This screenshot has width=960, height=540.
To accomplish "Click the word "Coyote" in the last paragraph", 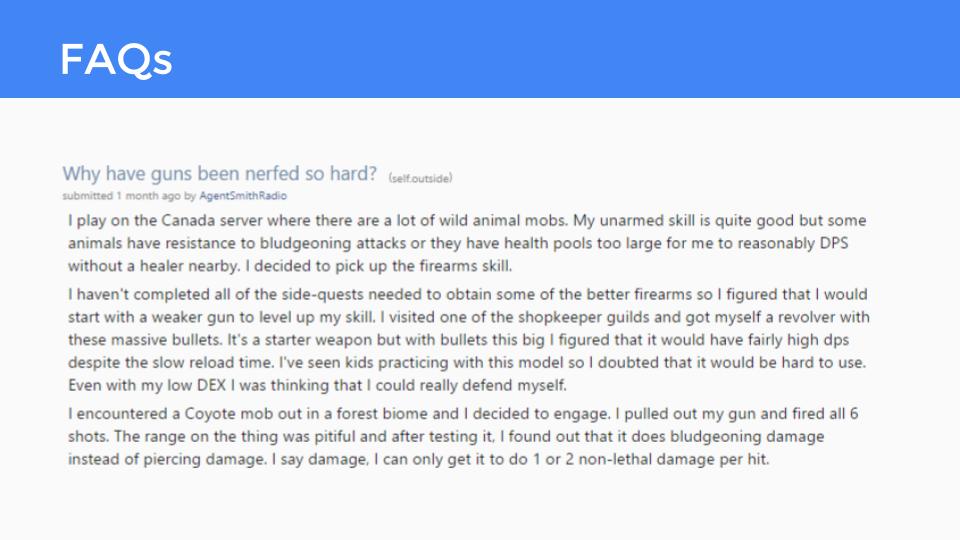I will (x=209, y=414).
